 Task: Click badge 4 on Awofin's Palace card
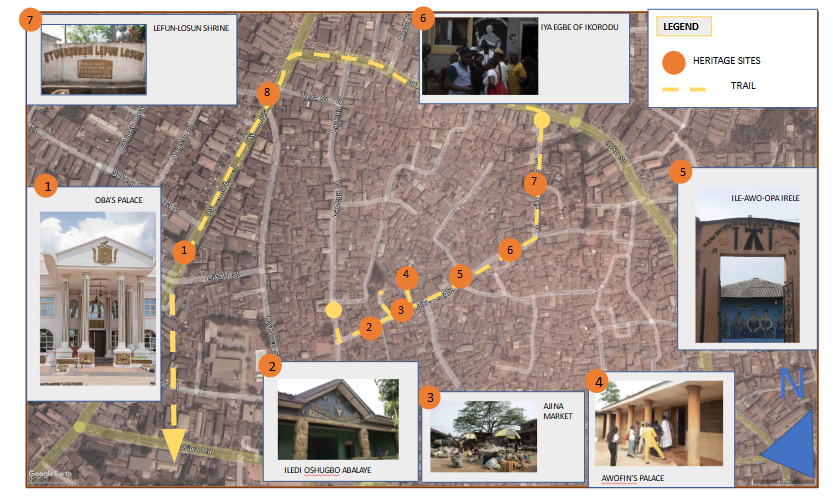point(598,382)
